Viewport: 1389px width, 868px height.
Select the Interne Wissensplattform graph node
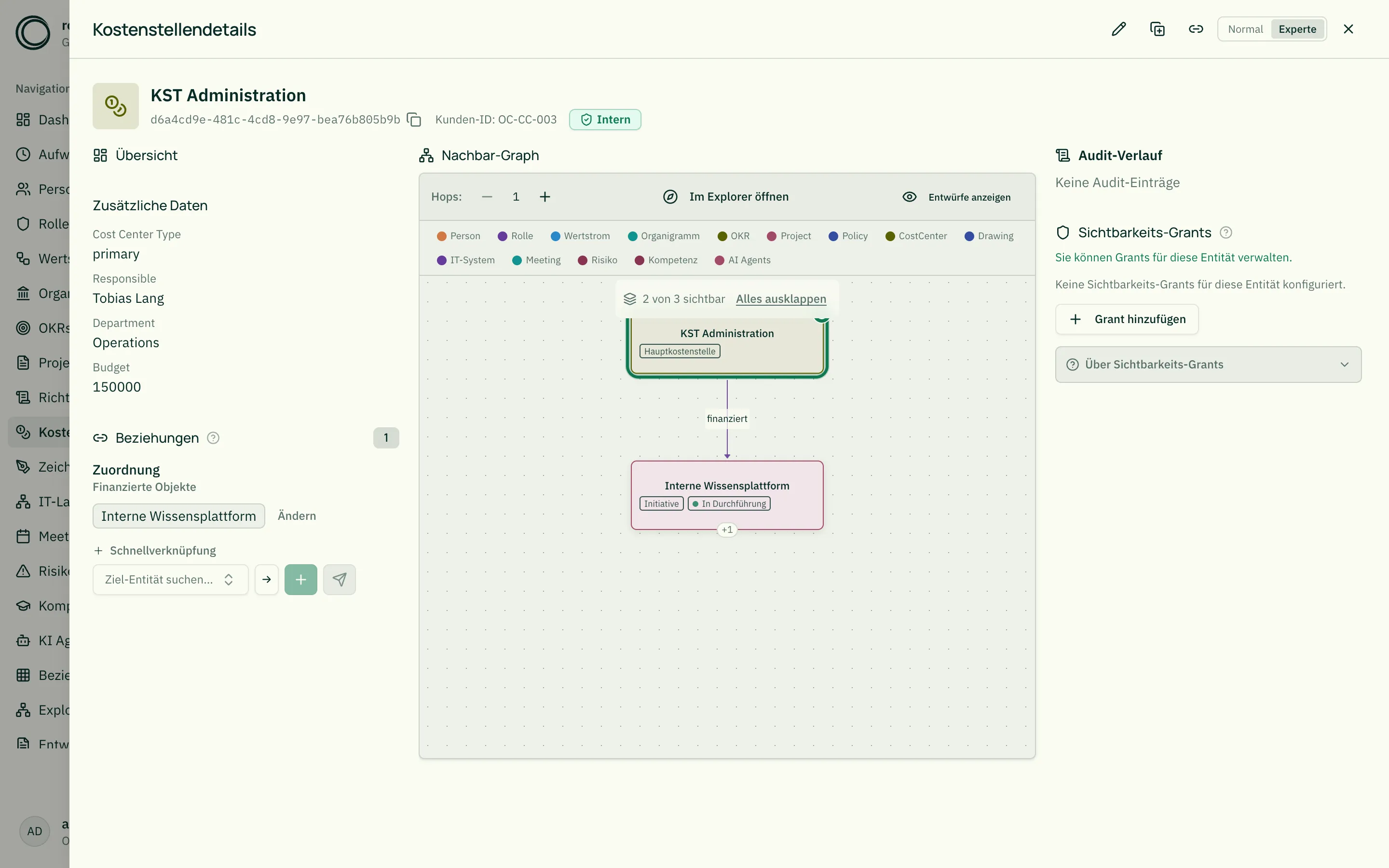pos(727,495)
